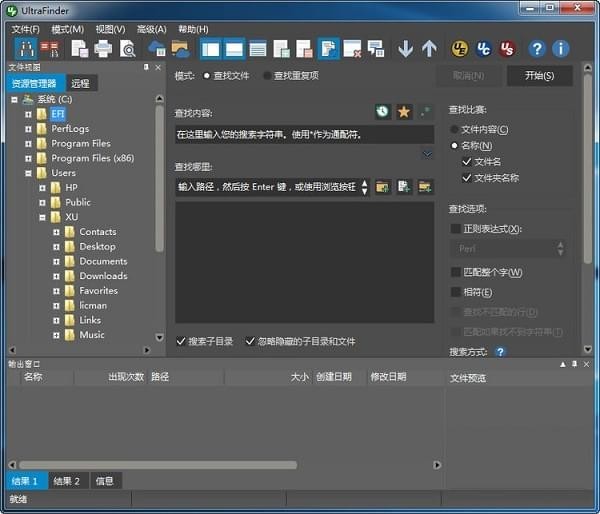This screenshot has width=600, height=514.
Task: Open the search path dropdown arrows
Action: click(365, 187)
